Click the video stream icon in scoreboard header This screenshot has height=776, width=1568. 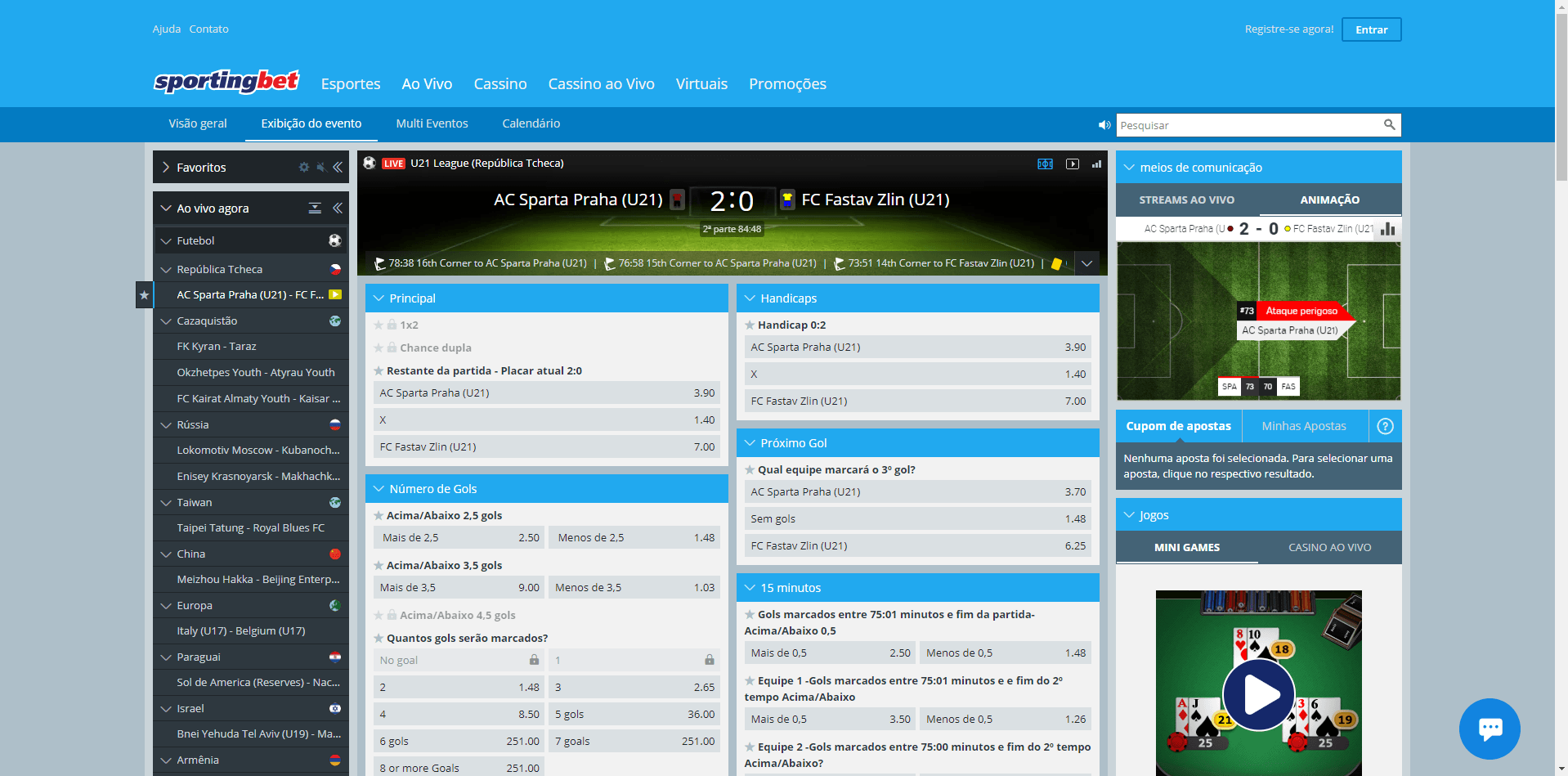(x=1073, y=164)
